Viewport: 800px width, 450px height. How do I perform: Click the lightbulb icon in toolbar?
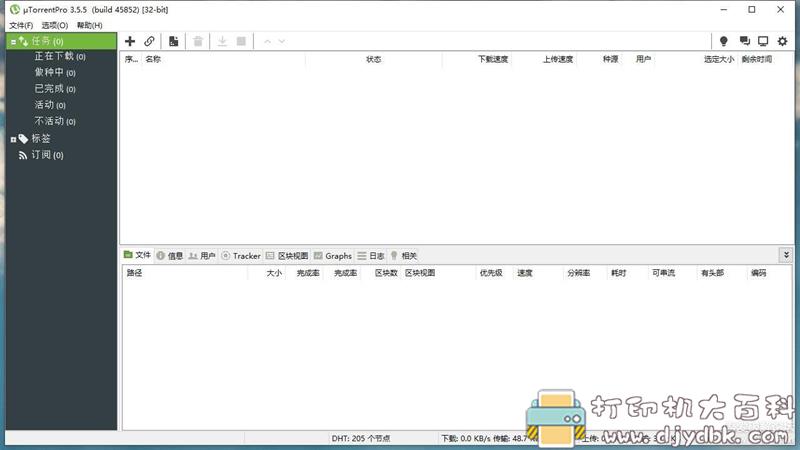723,41
